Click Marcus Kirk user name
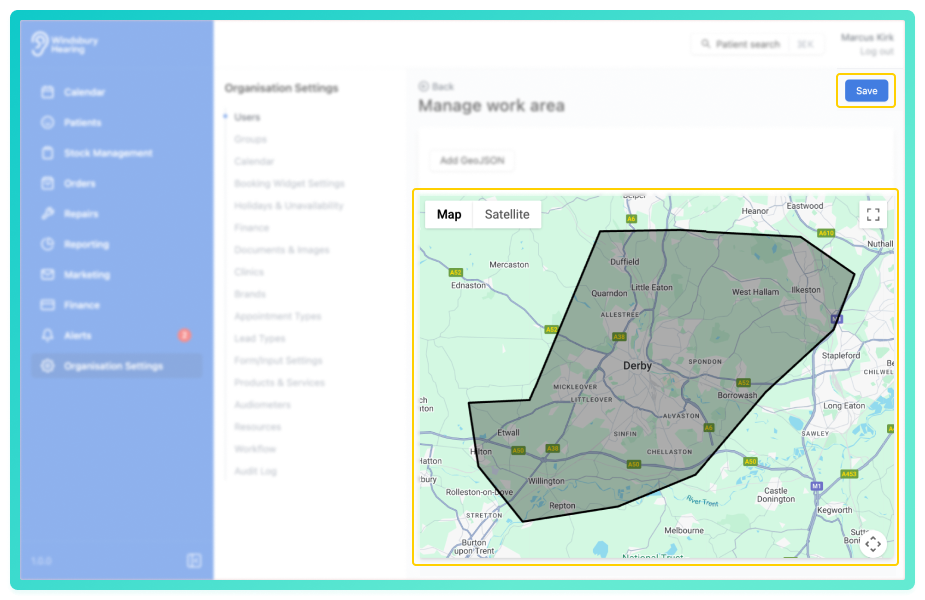 pos(867,37)
